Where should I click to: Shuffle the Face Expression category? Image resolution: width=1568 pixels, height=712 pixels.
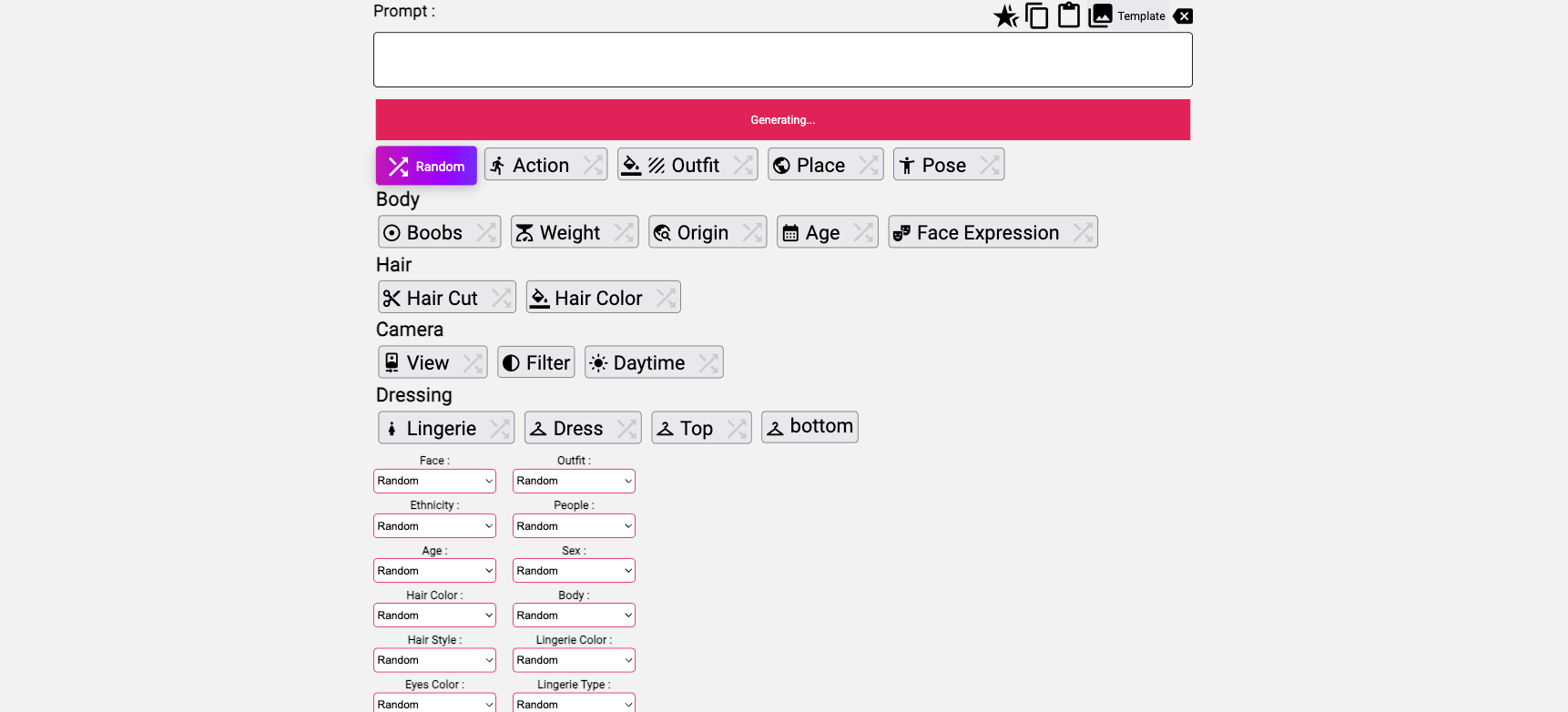click(1083, 232)
